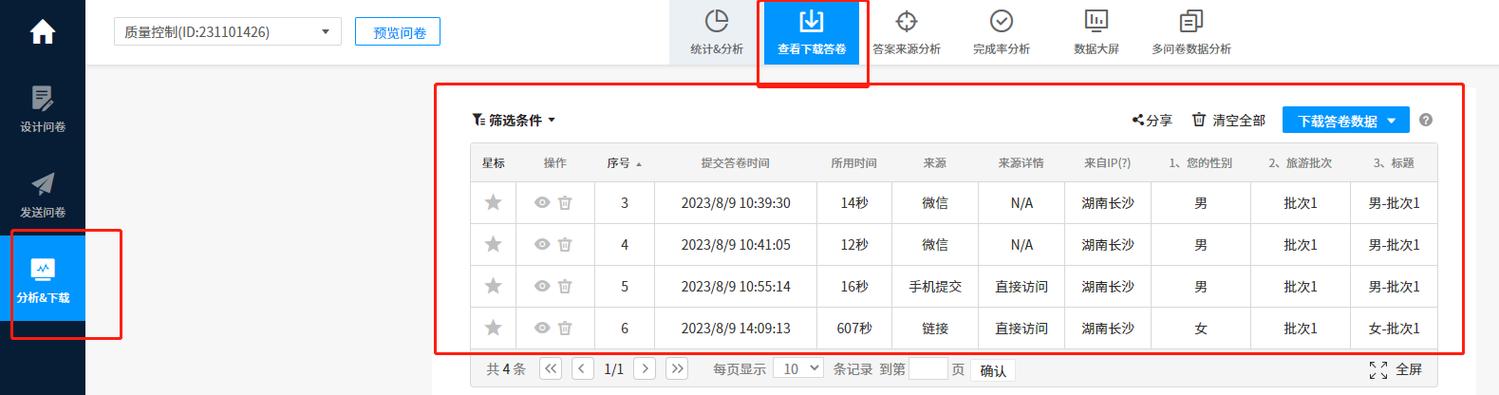1499x395 pixels.
Task: Click the 共4条 record count text
Action: pyautogui.click(x=506, y=369)
